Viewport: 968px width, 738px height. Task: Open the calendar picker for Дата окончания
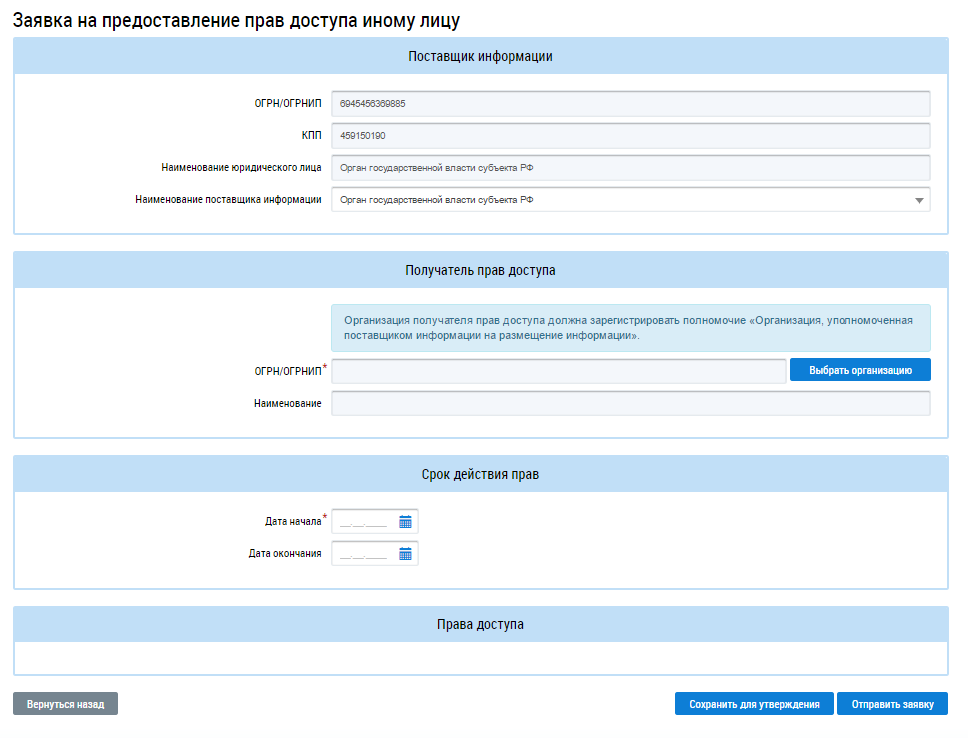[405, 553]
